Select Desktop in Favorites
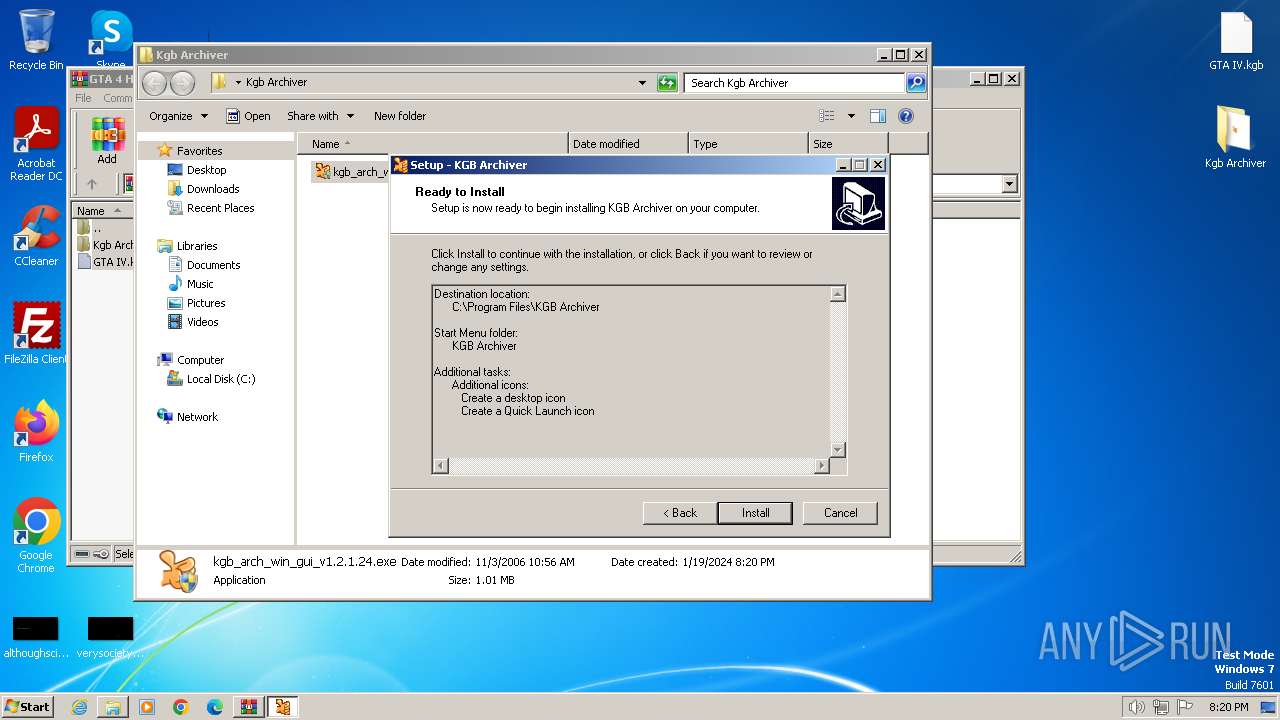The height and width of the screenshot is (720, 1280). (x=206, y=170)
